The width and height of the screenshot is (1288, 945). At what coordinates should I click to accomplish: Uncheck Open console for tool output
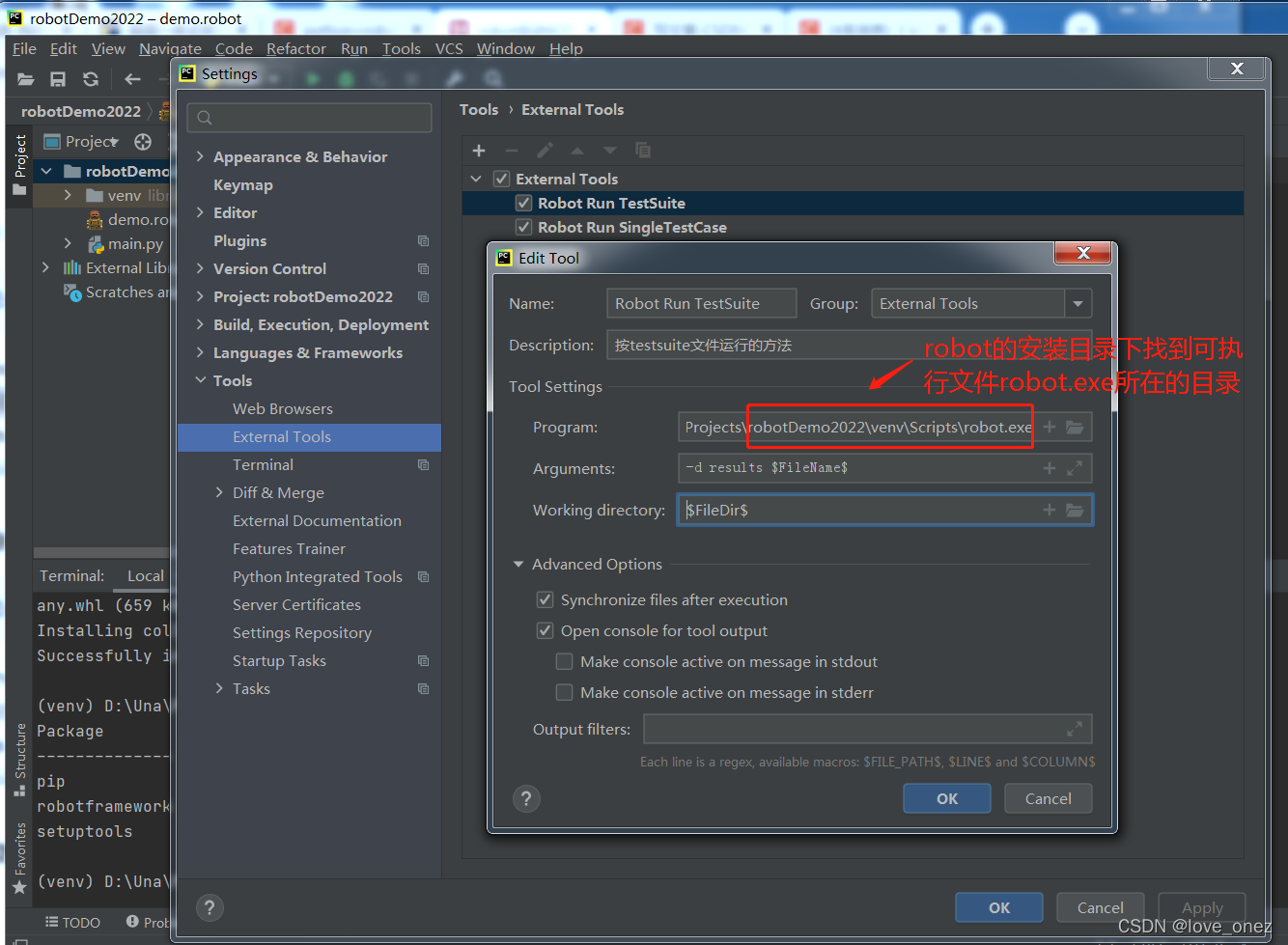click(545, 629)
